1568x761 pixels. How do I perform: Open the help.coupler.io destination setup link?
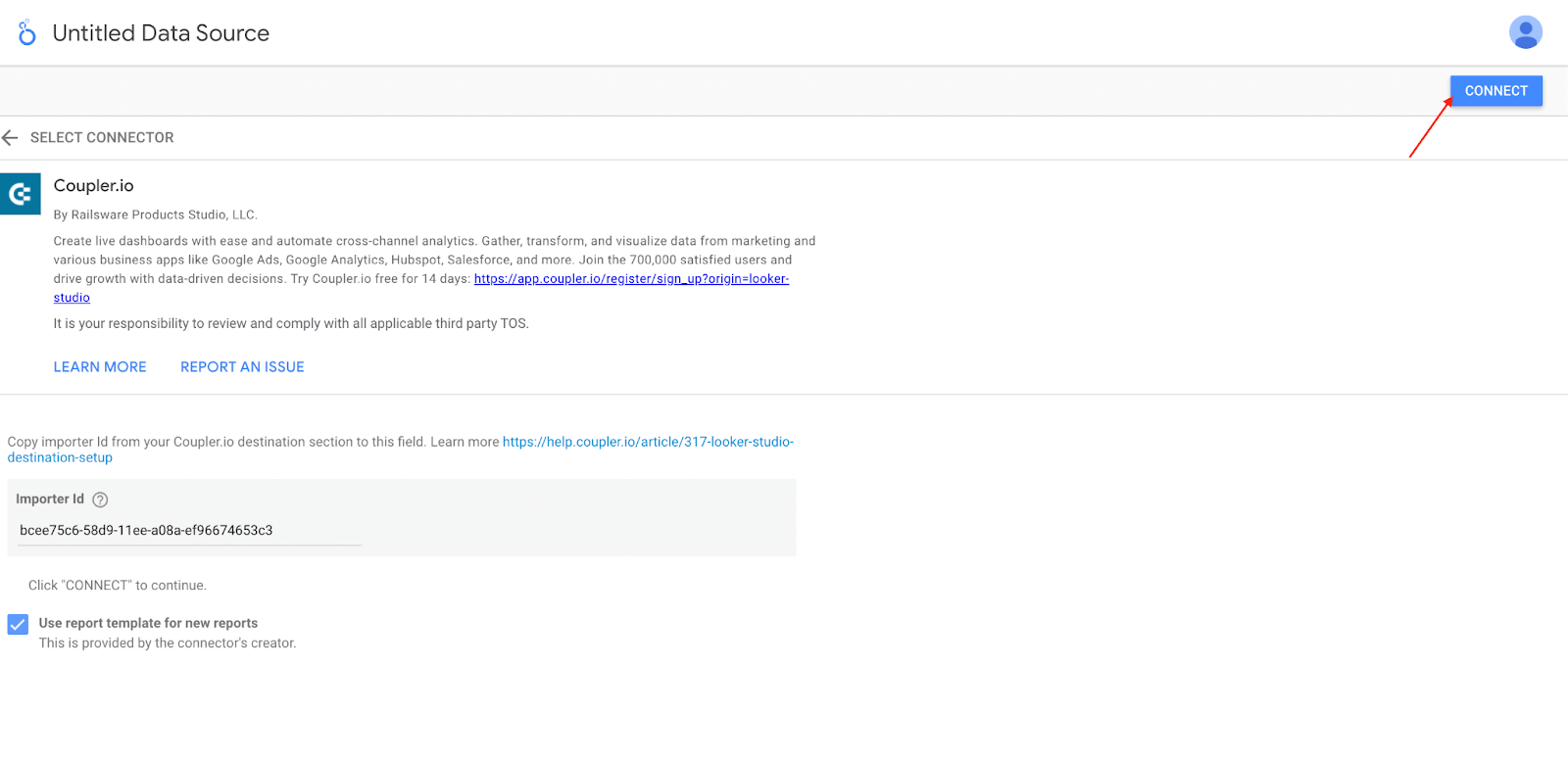click(648, 442)
